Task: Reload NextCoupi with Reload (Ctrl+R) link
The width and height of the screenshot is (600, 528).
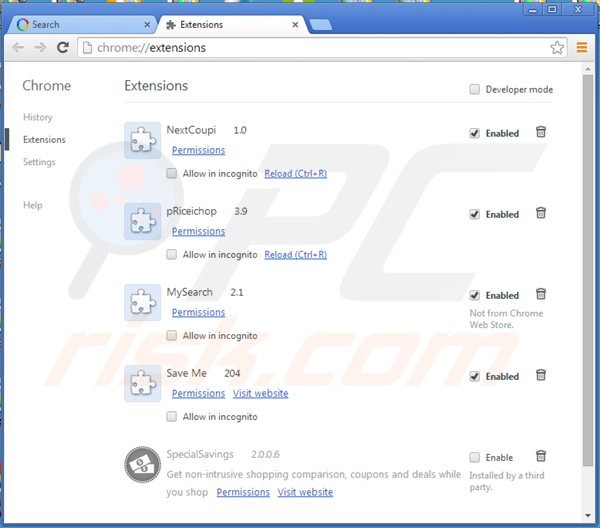Action: (295, 174)
